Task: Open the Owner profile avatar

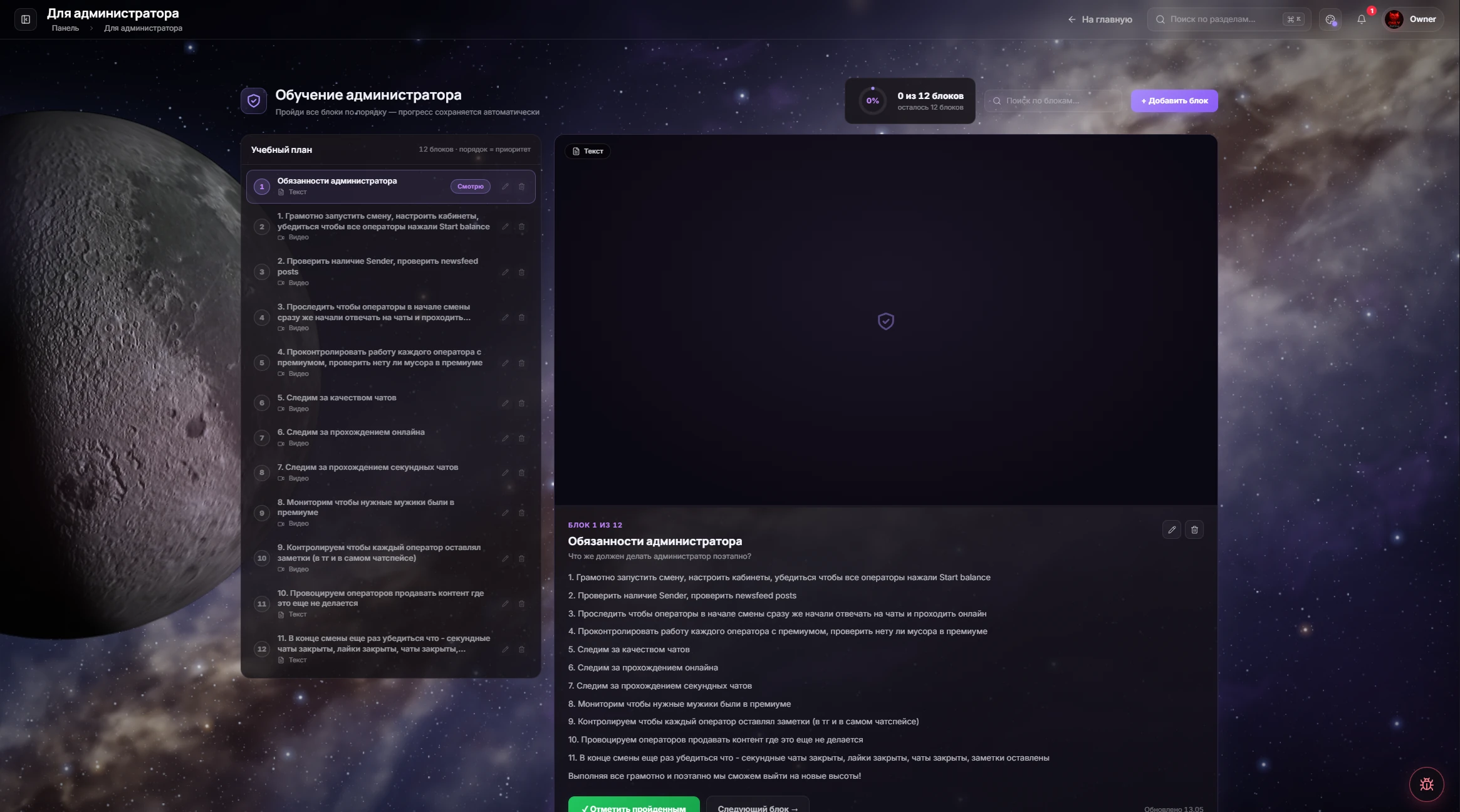Action: [x=1394, y=19]
